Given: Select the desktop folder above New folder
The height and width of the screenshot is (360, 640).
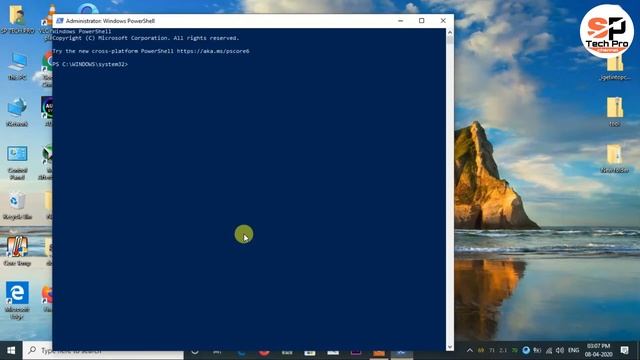Looking at the screenshot, I should 615,111.
